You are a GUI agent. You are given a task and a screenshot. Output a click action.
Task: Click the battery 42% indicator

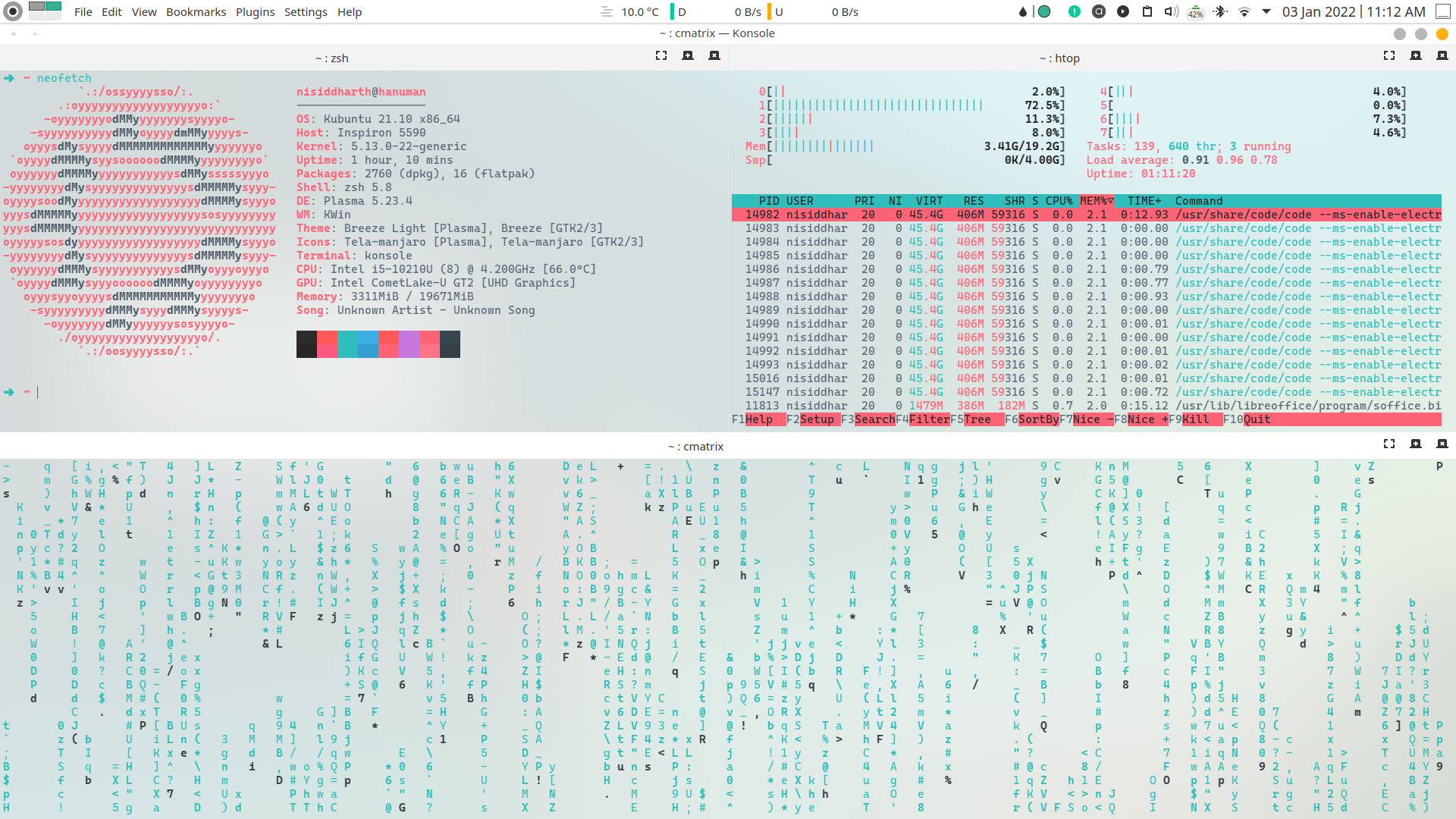coord(1195,11)
